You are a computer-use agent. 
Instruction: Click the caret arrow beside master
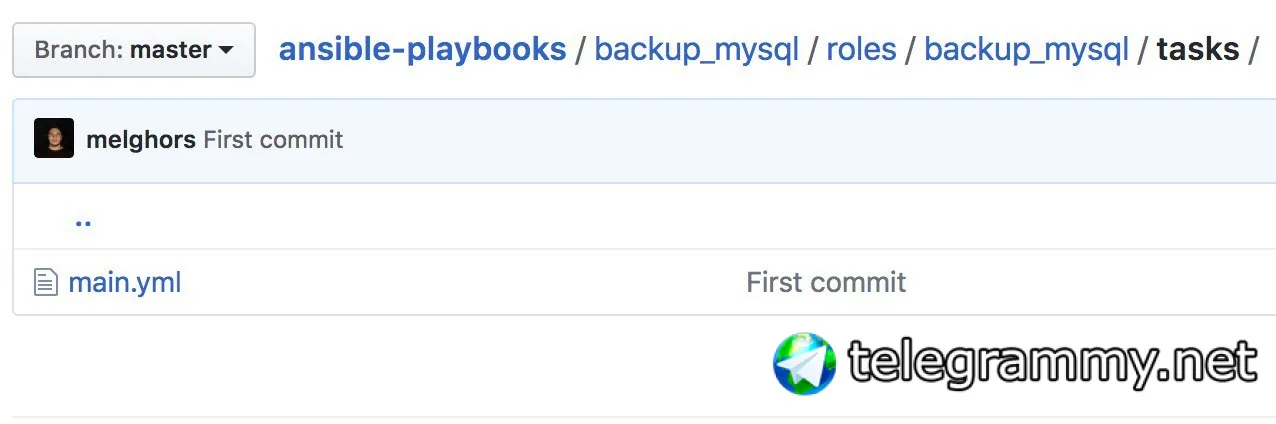[226, 50]
